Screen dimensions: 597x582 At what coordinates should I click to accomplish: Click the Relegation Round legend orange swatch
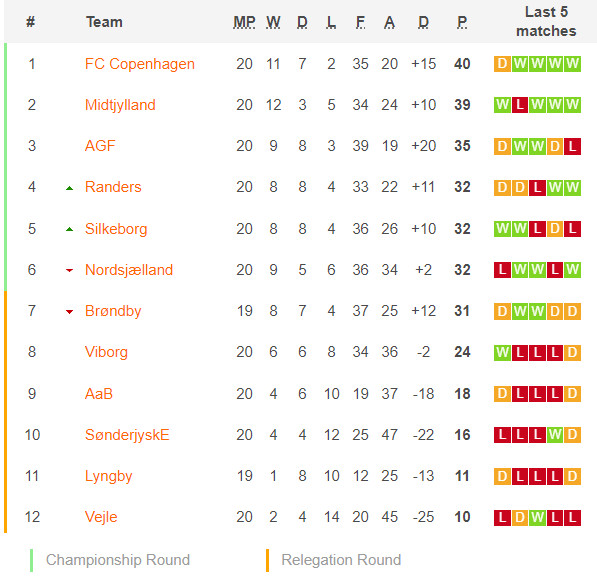(267, 560)
